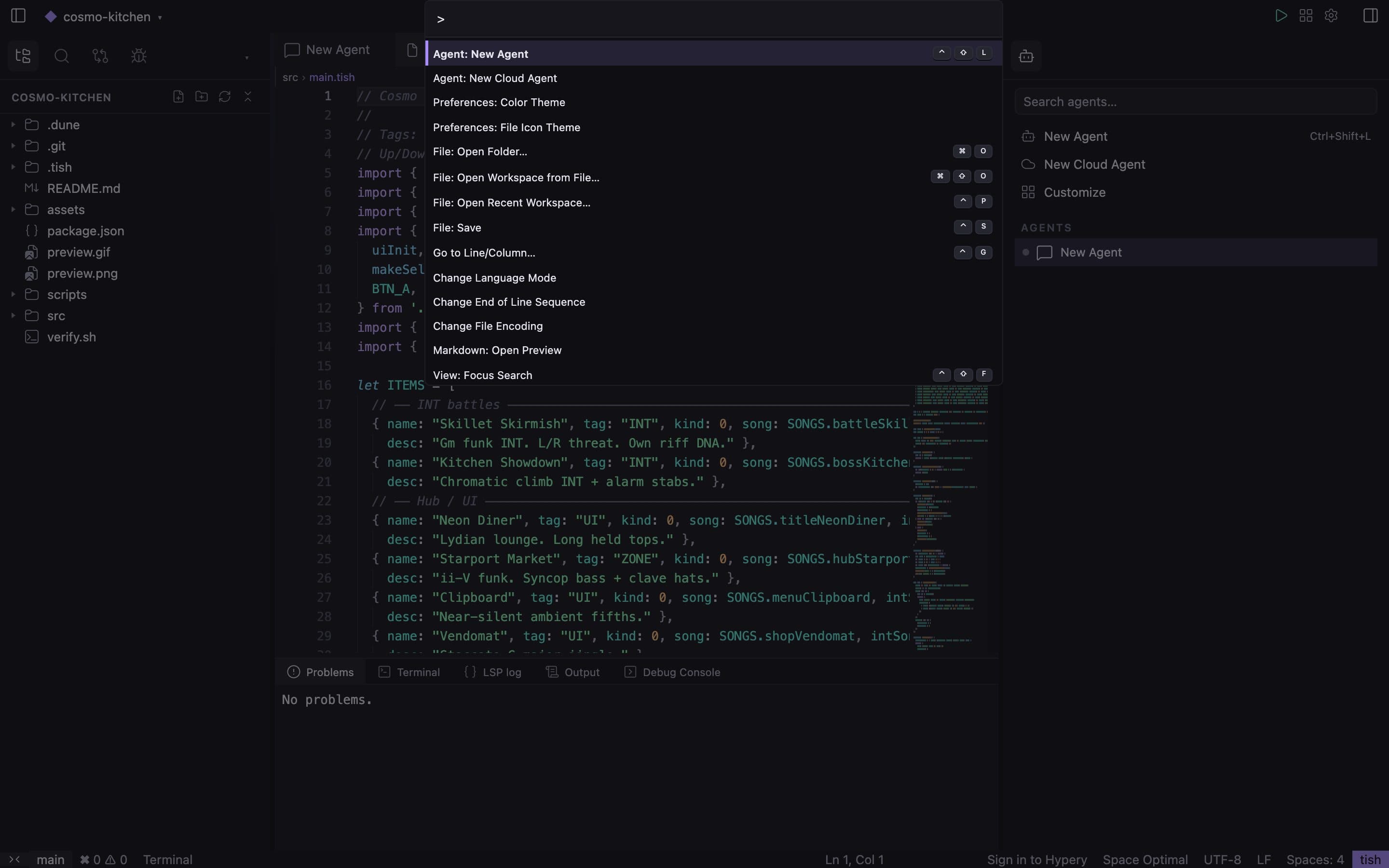Open README.md in the explorer
Image resolution: width=1389 pixels, height=868 pixels.
coord(84,188)
